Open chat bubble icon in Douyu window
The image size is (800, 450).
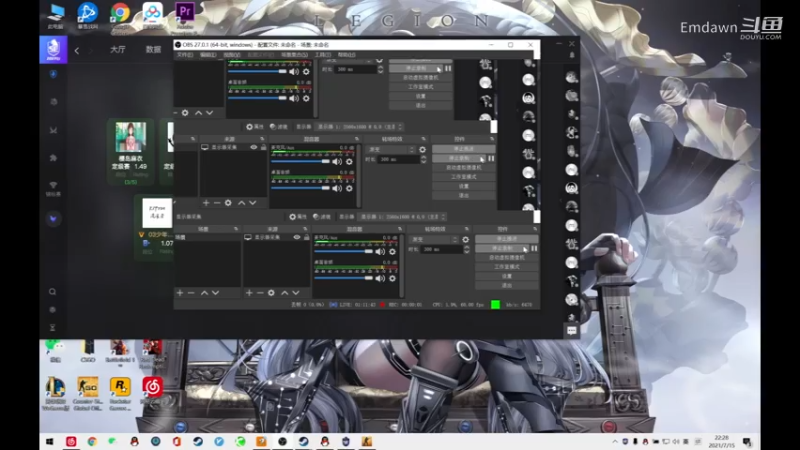(x=571, y=331)
